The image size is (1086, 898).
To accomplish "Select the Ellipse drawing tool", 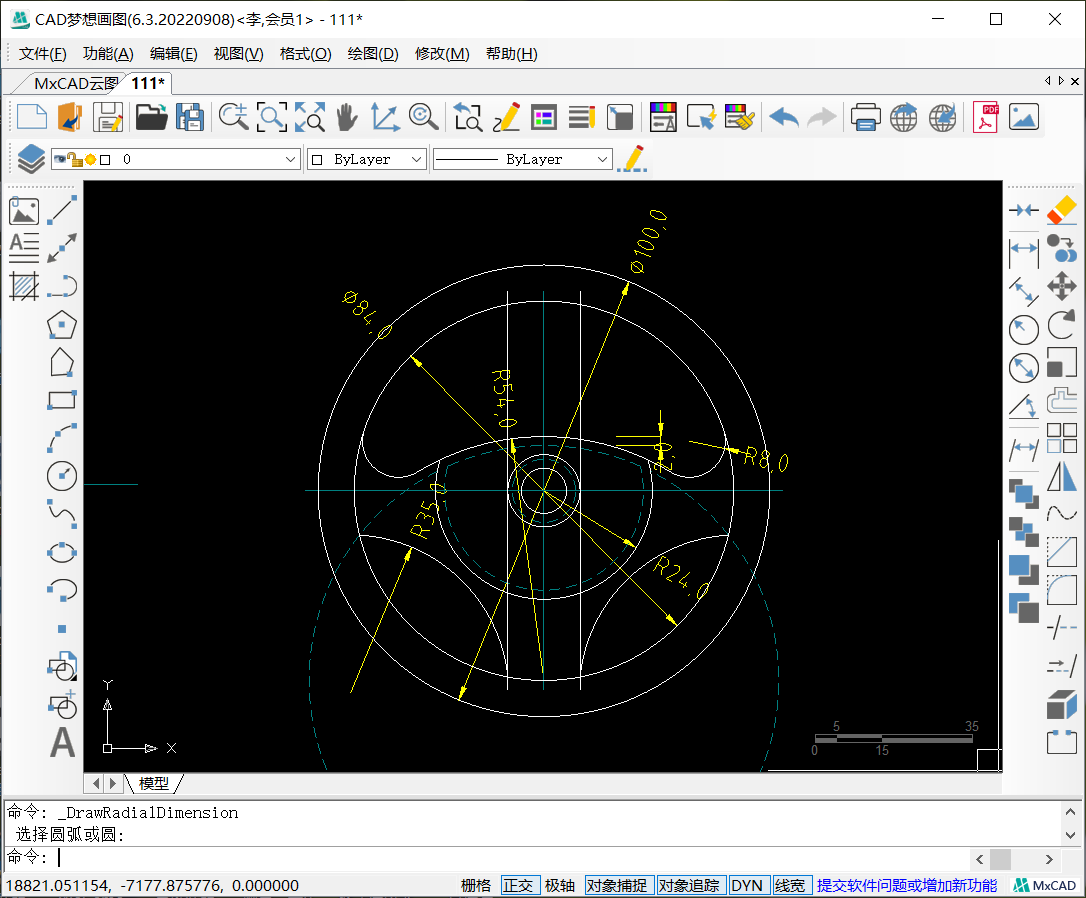I will point(62,552).
